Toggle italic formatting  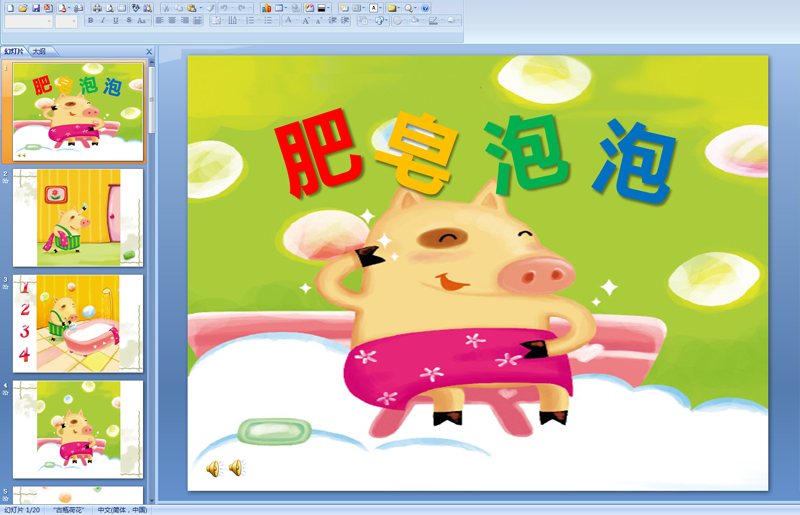[x=103, y=20]
